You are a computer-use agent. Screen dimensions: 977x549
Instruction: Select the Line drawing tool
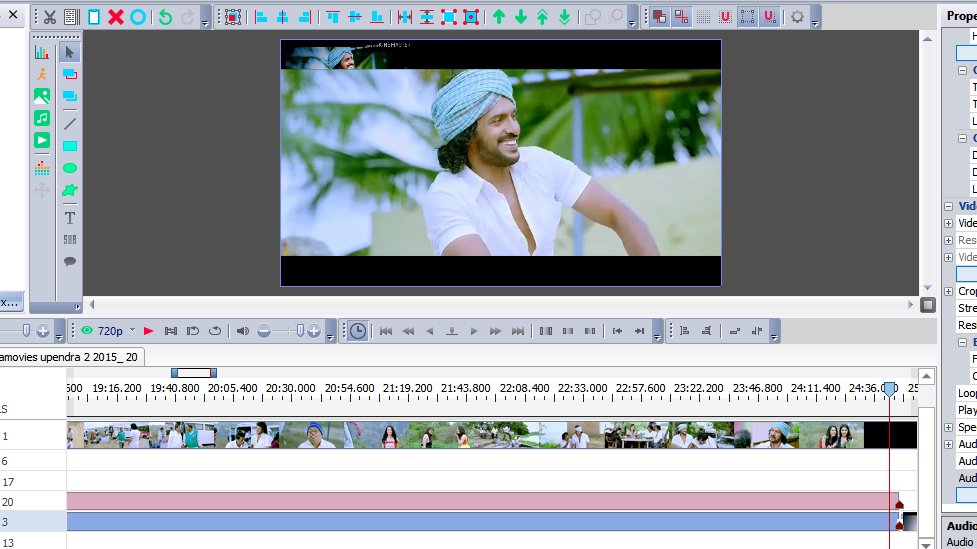pyautogui.click(x=70, y=124)
